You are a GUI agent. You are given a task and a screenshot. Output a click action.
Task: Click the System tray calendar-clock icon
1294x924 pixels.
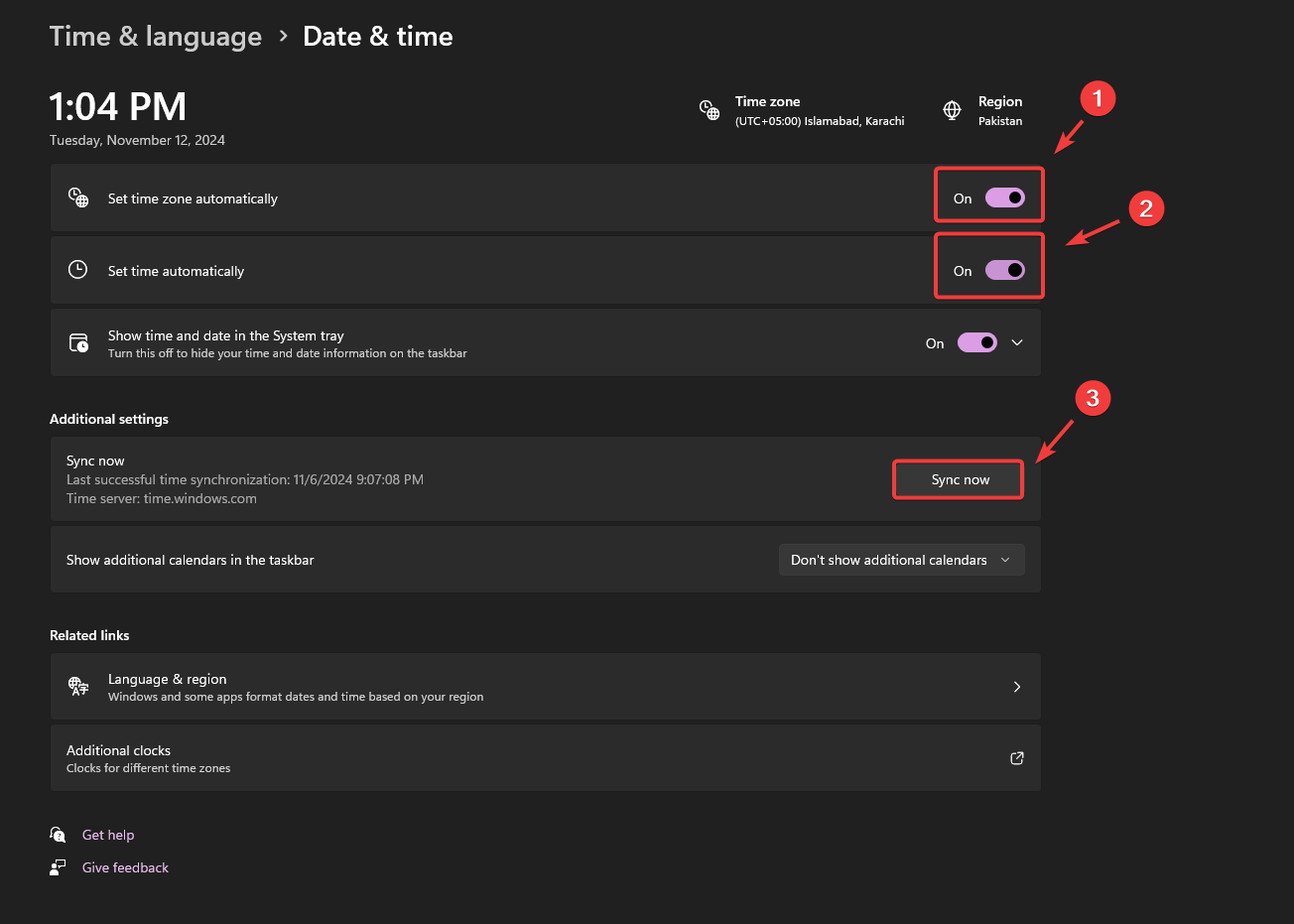[x=78, y=343]
